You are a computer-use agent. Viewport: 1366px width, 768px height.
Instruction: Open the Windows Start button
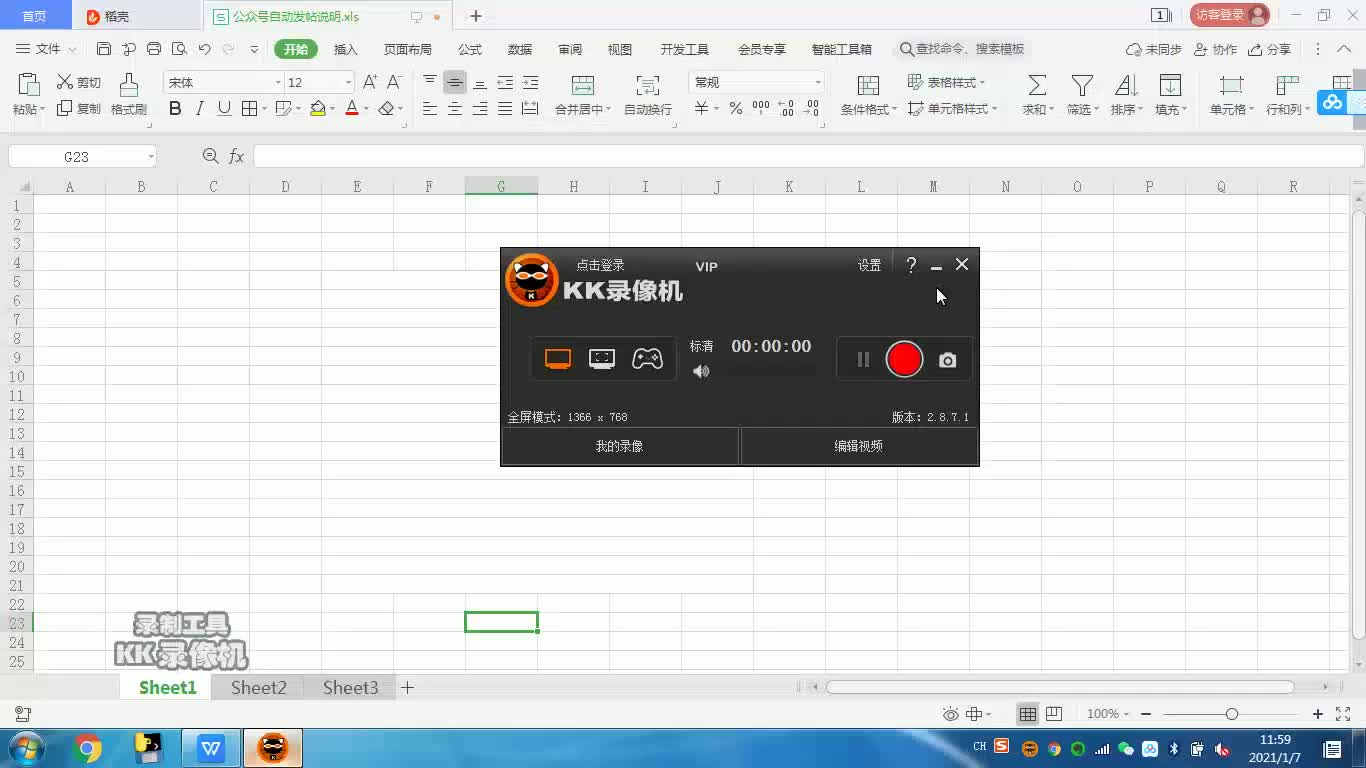coord(25,748)
